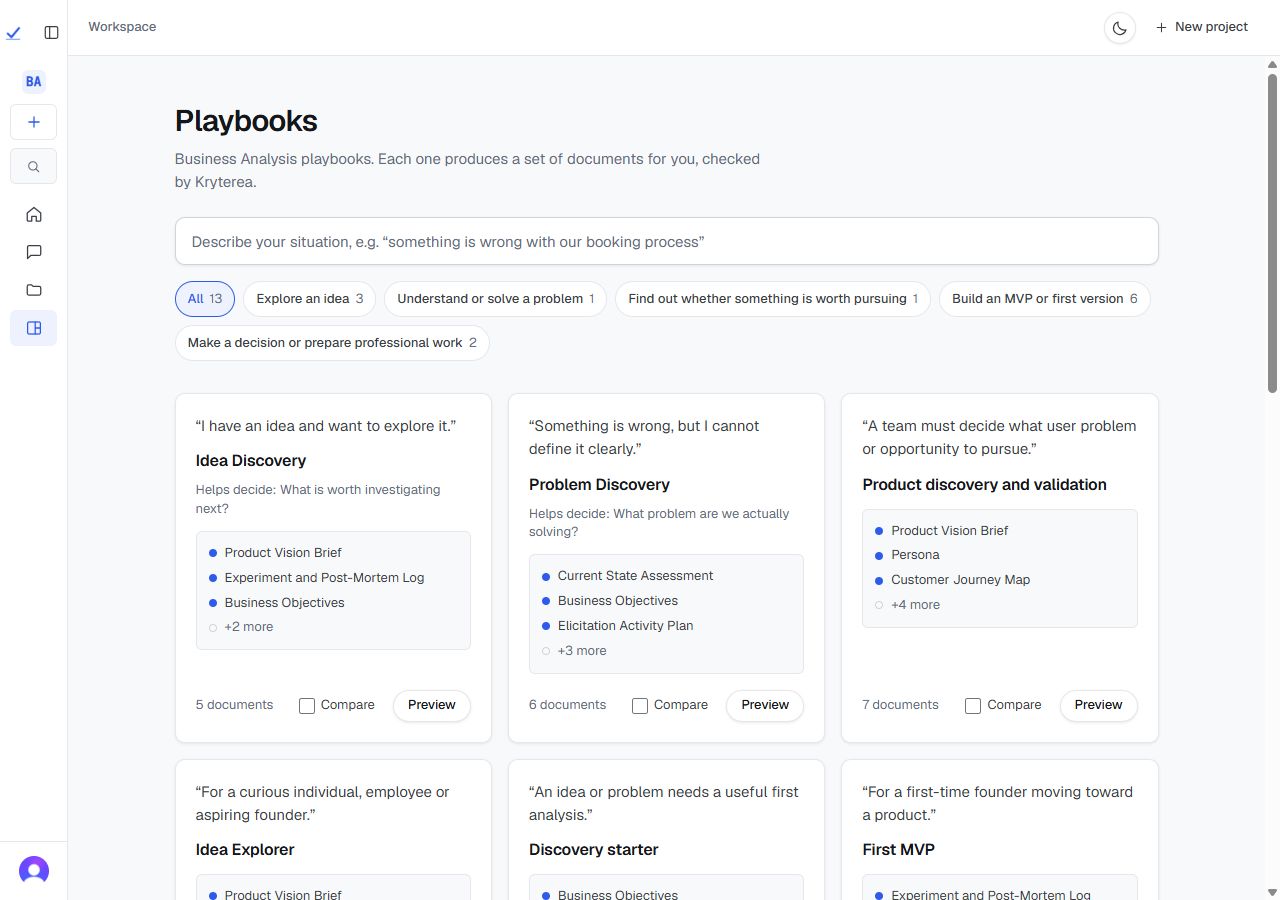
Task: Click Product Vision Brief in Idea Discovery
Action: coord(283,553)
